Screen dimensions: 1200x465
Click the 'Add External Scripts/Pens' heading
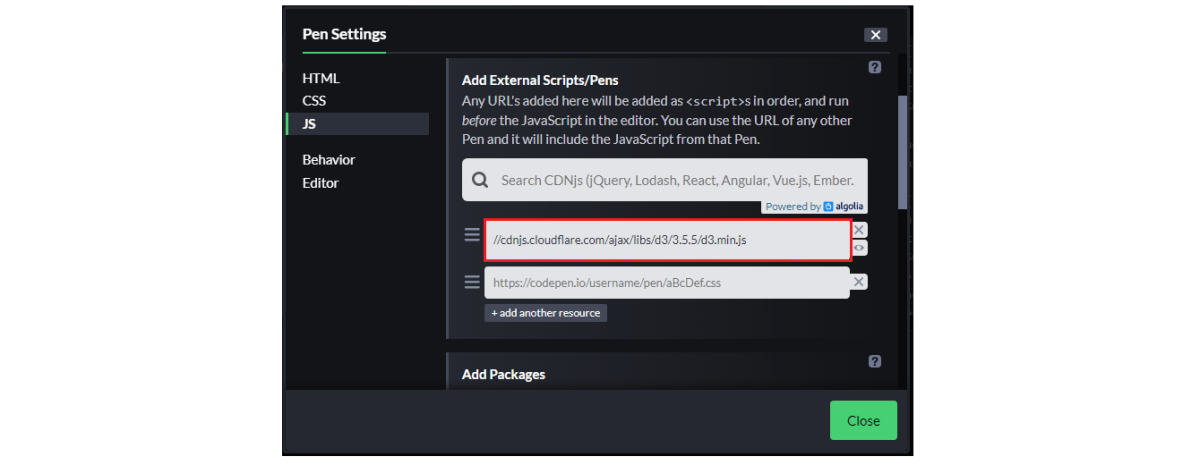(541, 81)
